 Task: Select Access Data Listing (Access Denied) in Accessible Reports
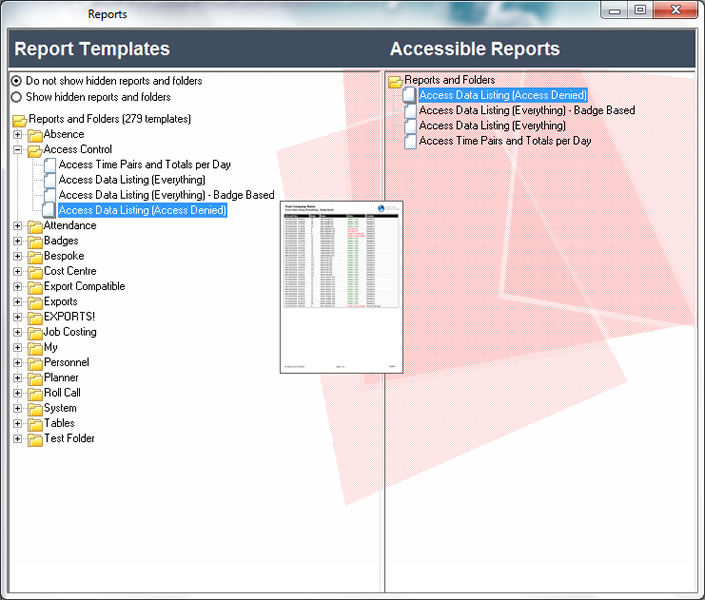(x=503, y=95)
